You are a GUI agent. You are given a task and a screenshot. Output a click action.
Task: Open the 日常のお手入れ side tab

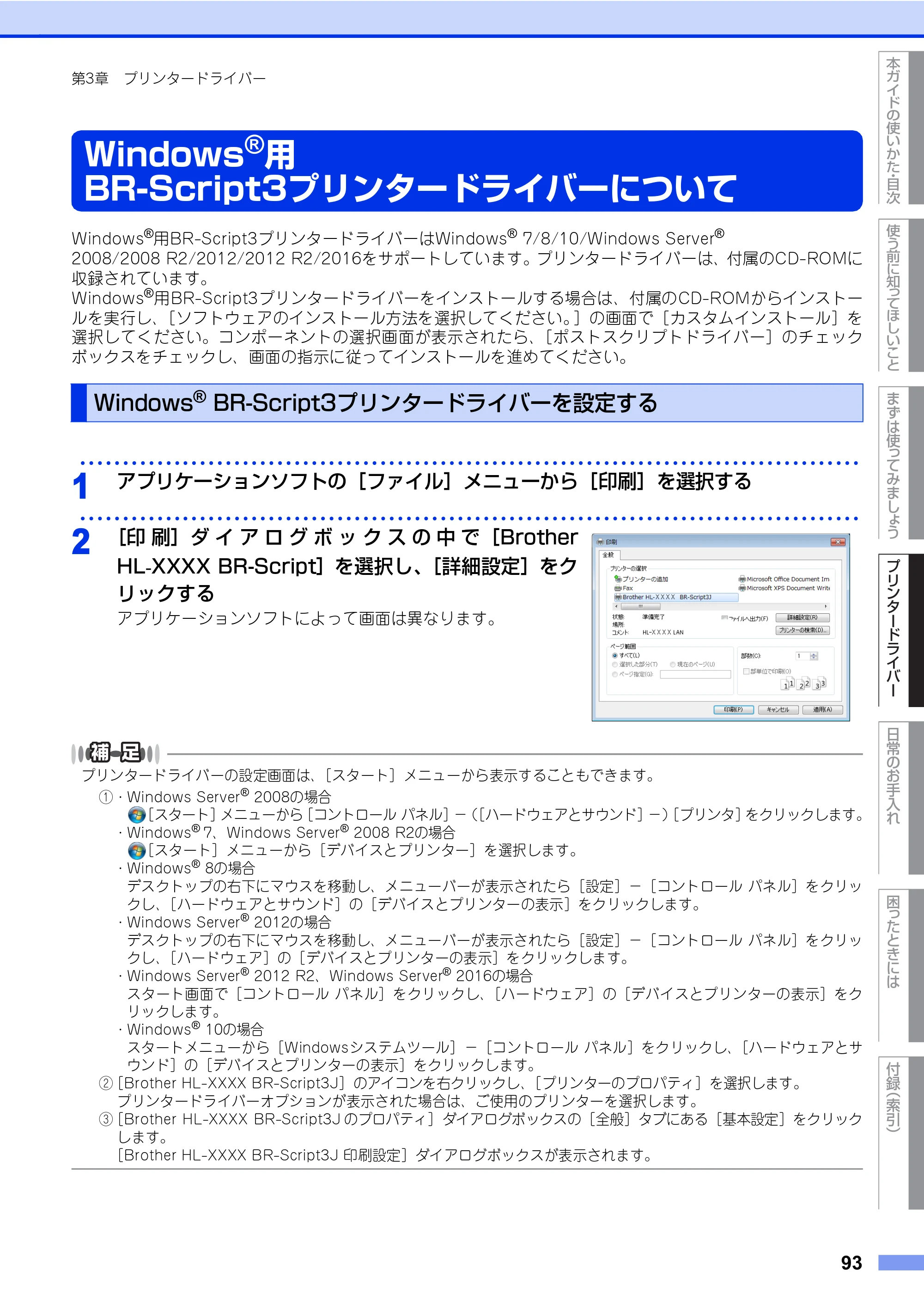pyautogui.click(x=901, y=798)
